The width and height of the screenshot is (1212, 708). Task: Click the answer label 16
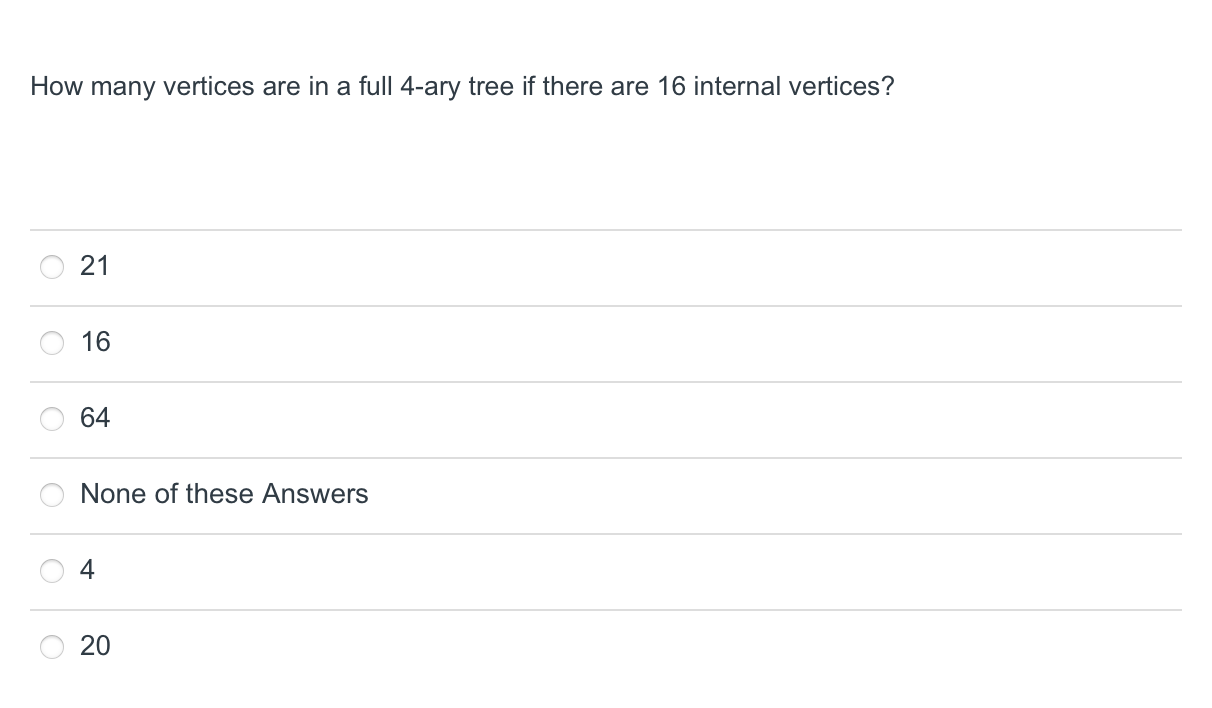(95, 342)
